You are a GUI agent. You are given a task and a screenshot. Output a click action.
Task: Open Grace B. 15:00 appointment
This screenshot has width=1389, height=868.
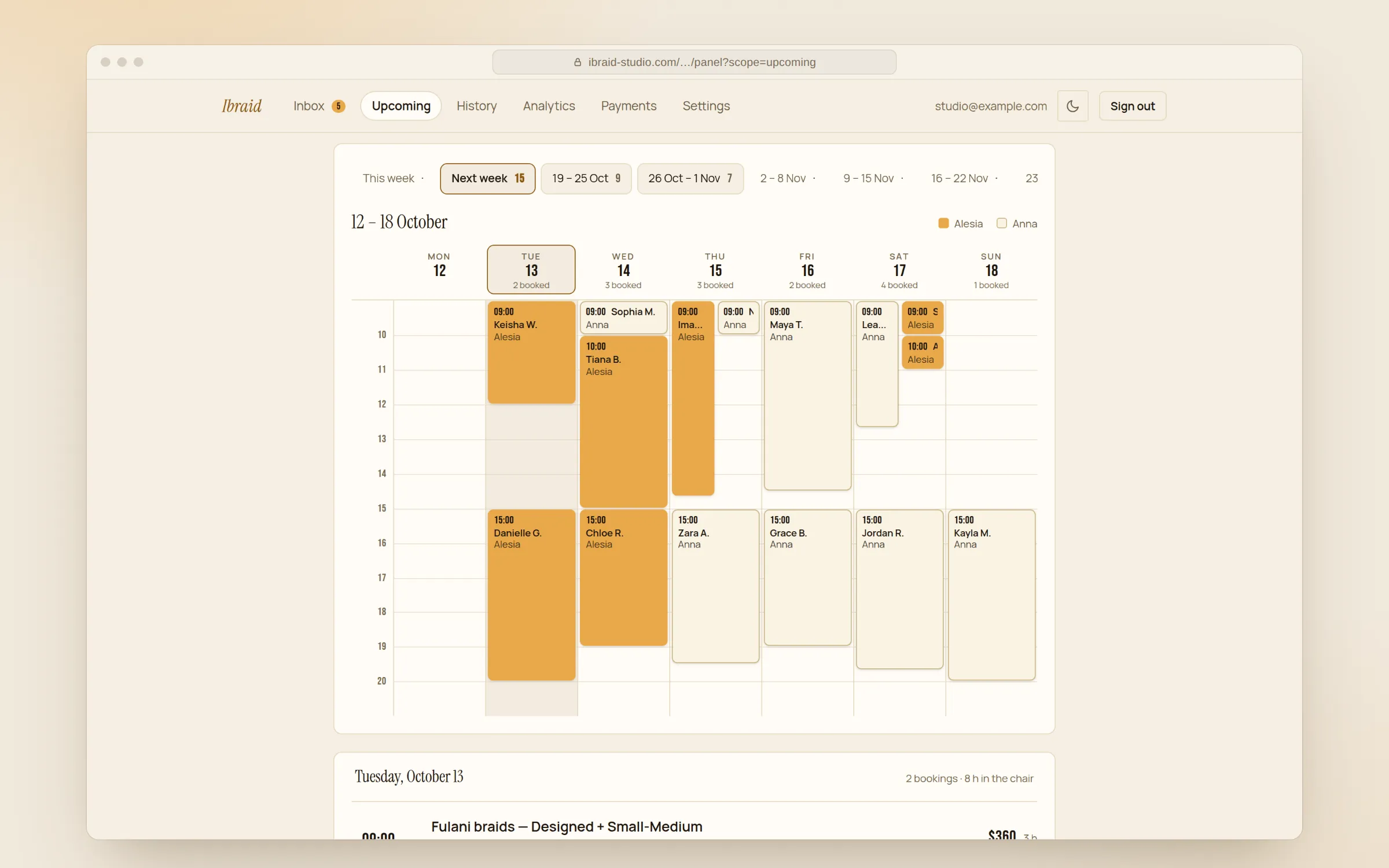coord(807,578)
